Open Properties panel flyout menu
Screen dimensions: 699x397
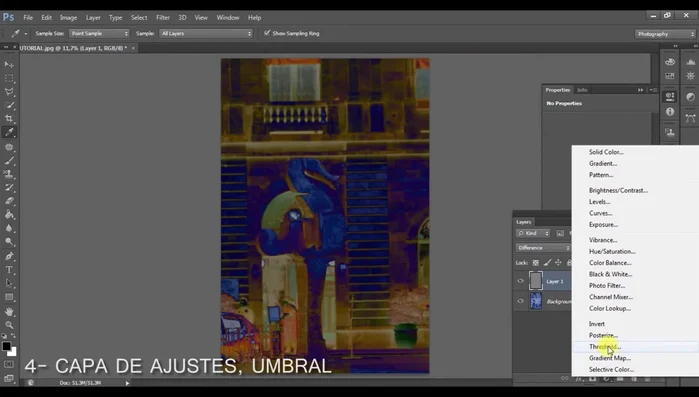coord(653,90)
